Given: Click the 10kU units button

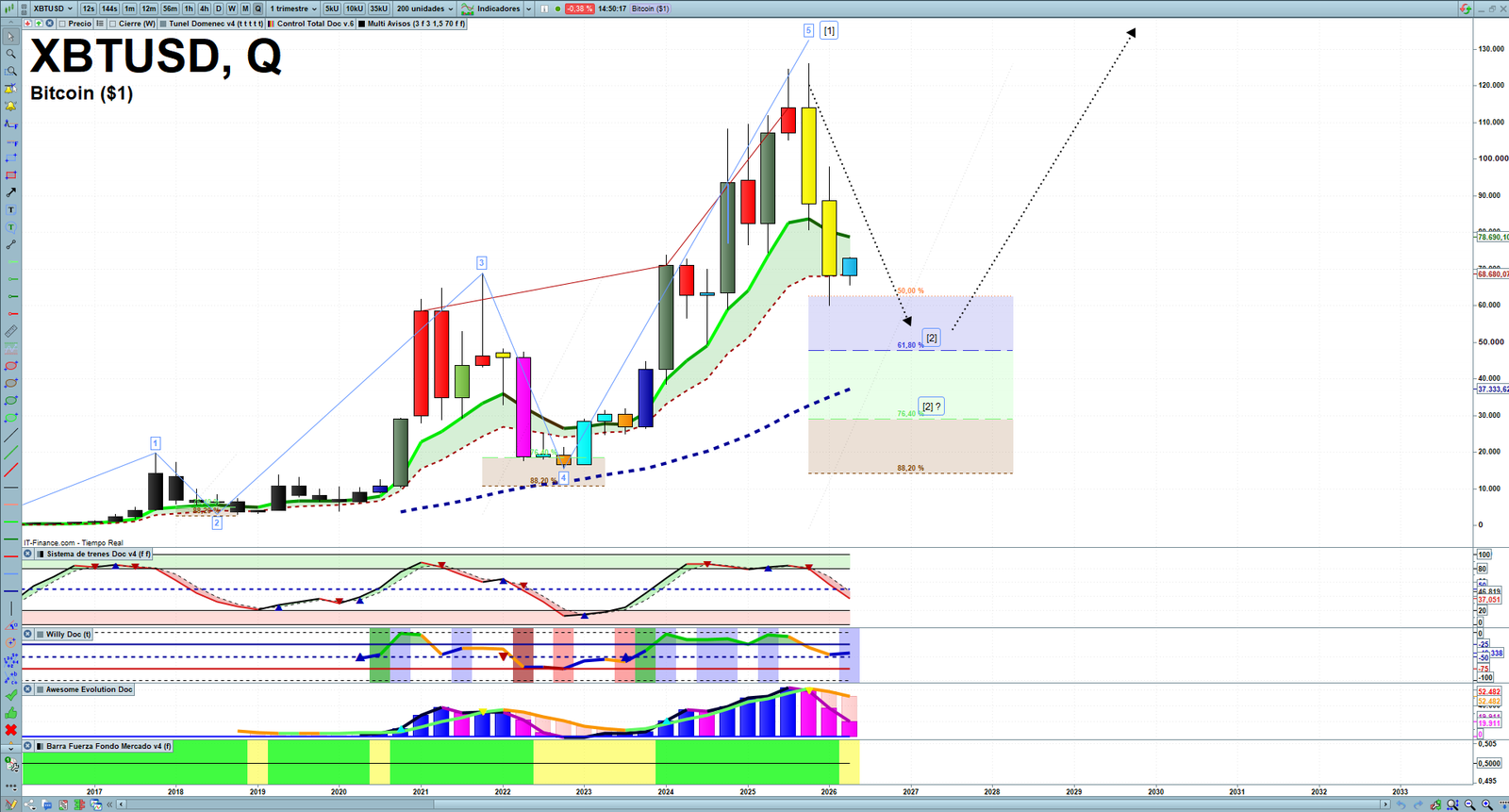Looking at the screenshot, I should coord(354,8).
